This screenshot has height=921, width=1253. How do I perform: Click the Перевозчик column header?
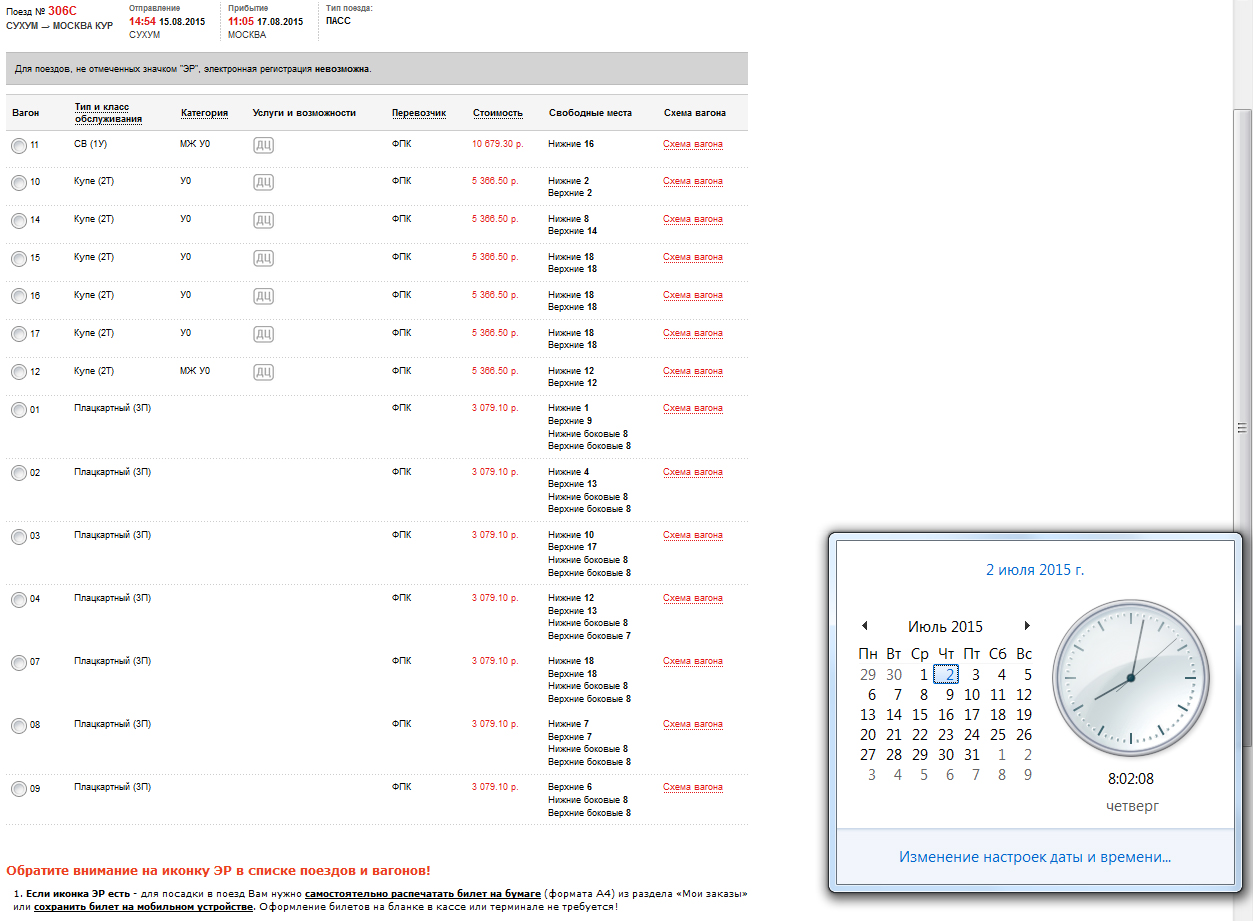[418, 113]
